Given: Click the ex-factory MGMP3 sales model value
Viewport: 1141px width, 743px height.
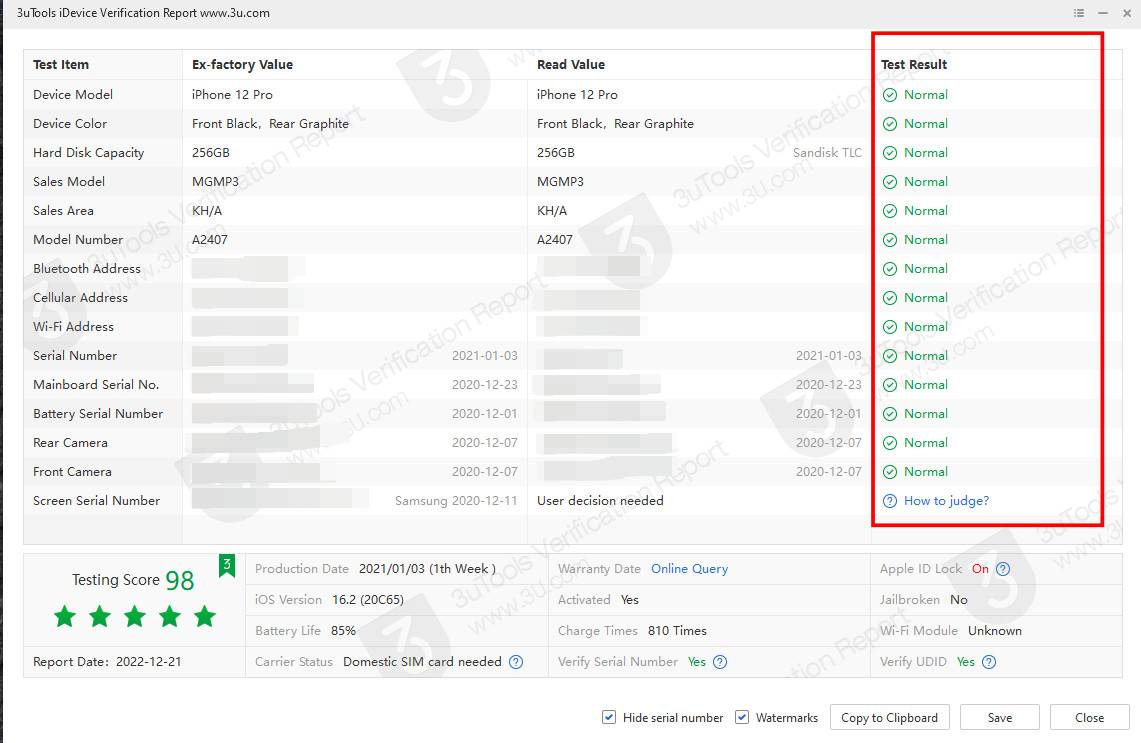Looking at the screenshot, I should tap(215, 182).
